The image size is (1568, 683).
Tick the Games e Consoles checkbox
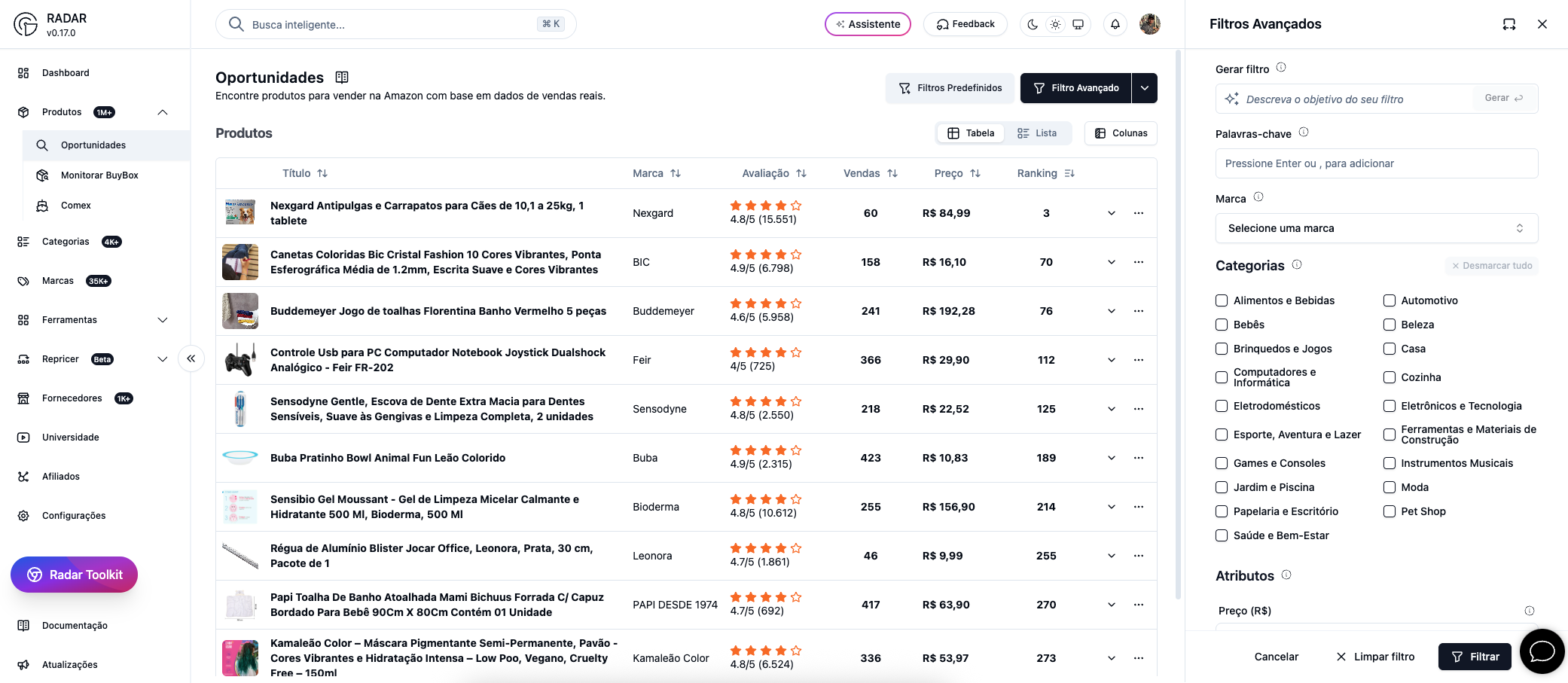(x=1222, y=463)
